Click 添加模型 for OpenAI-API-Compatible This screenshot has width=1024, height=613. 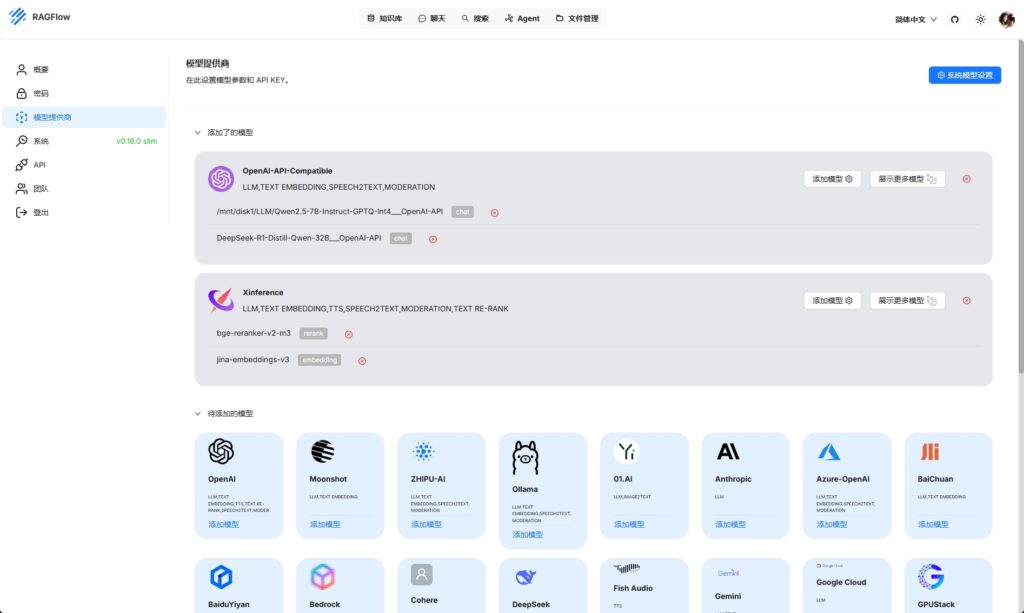(x=833, y=179)
